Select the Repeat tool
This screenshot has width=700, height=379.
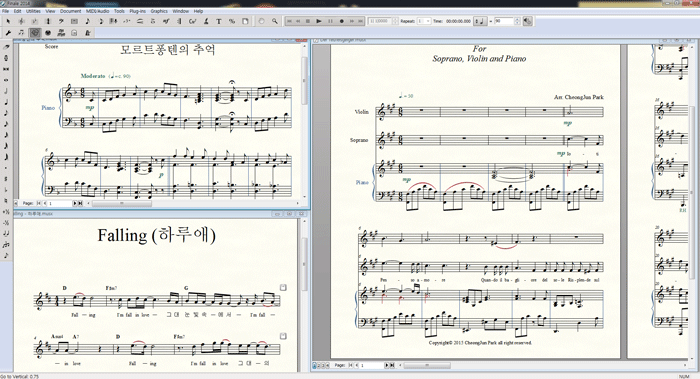[179, 21]
